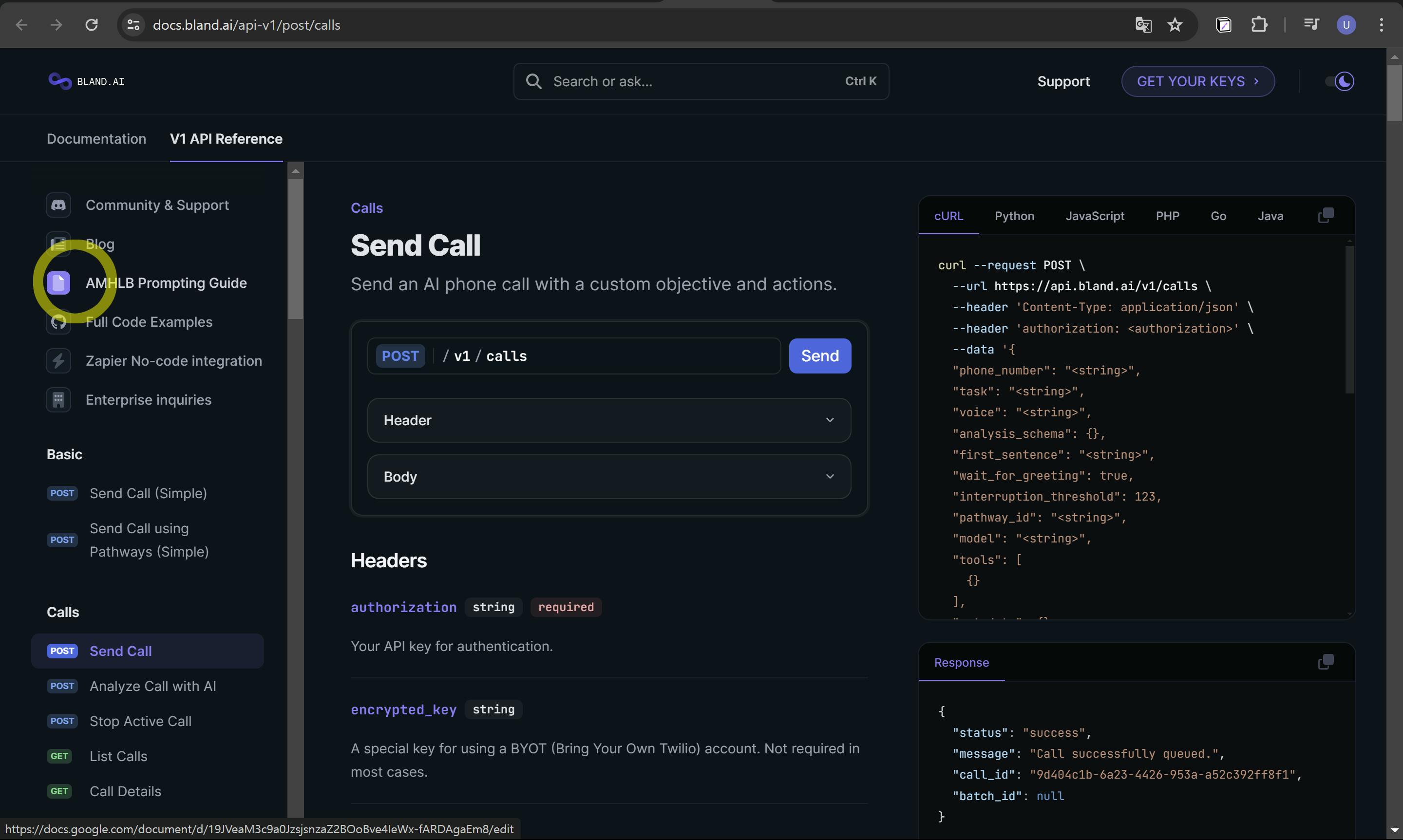The width and height of the screenshot is (1403, 840).
Task: Switch to the Documentation tab
Action: coord(96,139)
